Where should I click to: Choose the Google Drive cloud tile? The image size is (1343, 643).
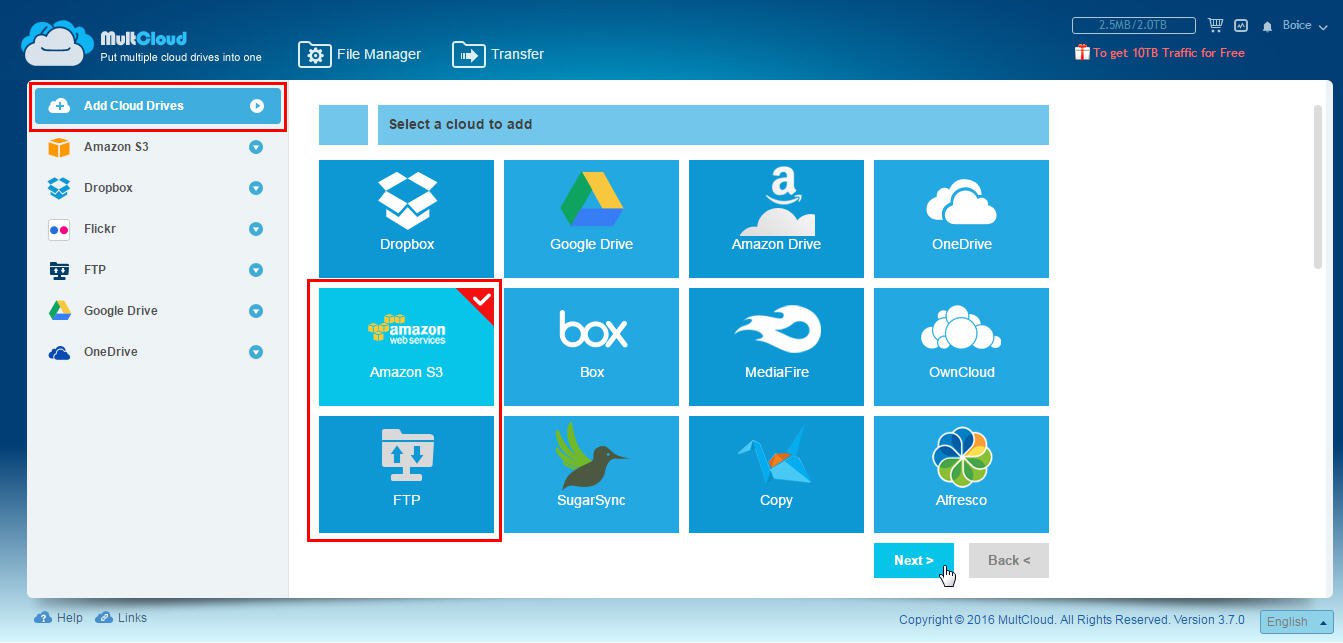[x=591, y=219]
